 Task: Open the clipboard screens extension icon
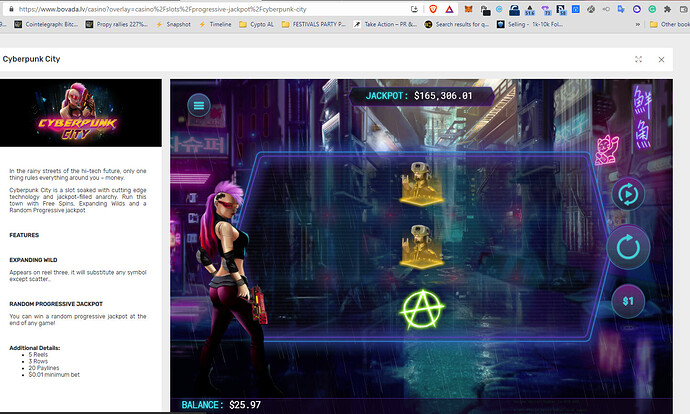(x=485, y=11)
